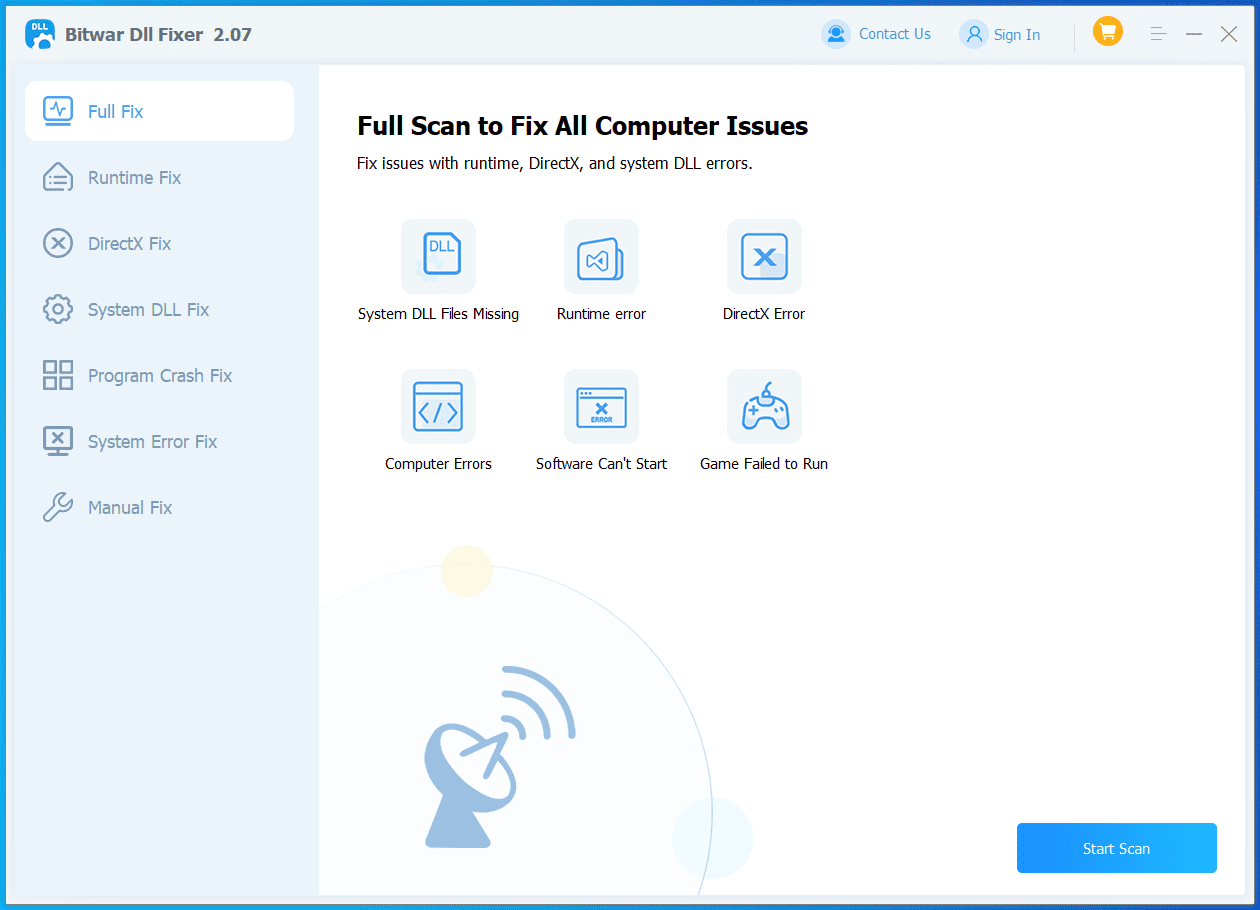Image resolution: width=1260 pixels, height=910 pixels.
Task: Click the 'Bitwar Dll Fixer 2.07' title text
Action: coord(158,35)
